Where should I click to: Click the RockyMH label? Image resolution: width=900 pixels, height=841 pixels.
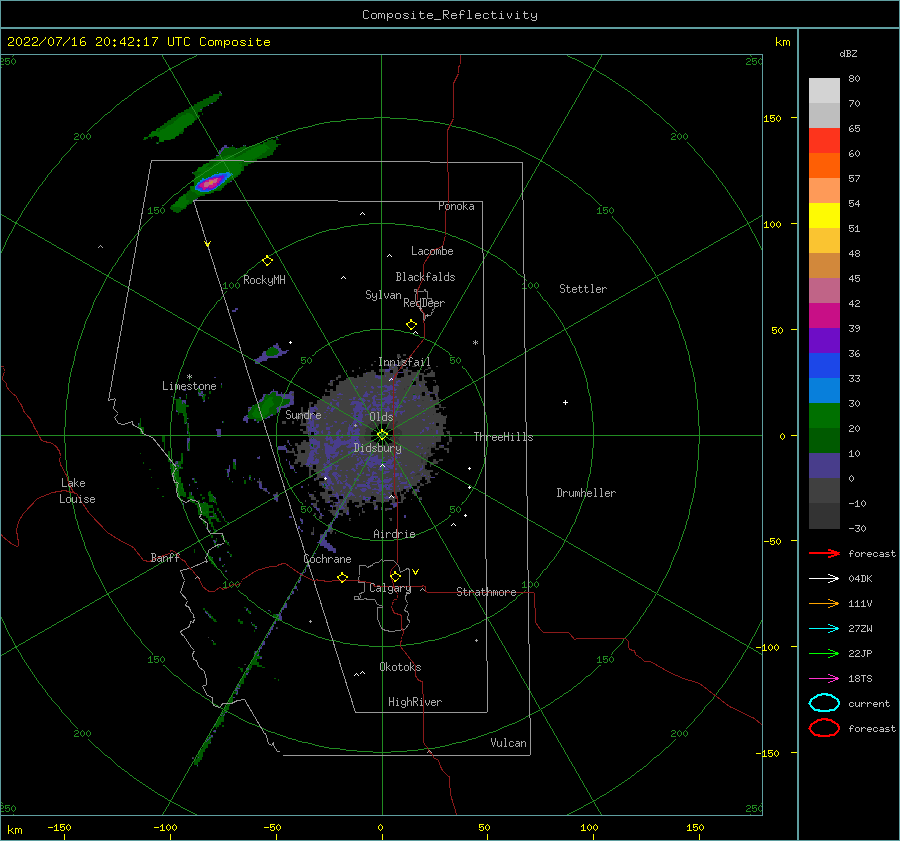click(x=264, y=280)
